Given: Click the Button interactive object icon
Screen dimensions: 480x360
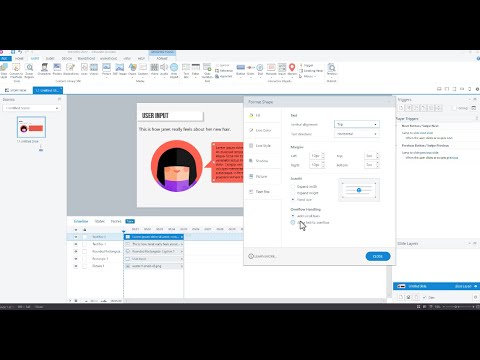Looking at the screenshot, I should 240,69.
